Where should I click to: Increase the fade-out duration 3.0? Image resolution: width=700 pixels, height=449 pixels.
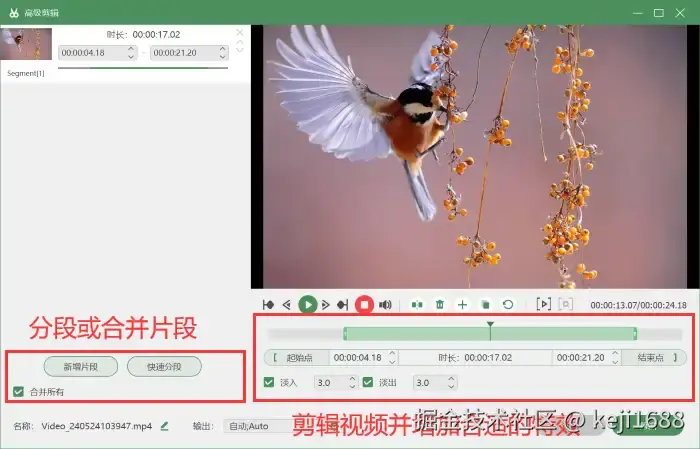coord(451,379)
